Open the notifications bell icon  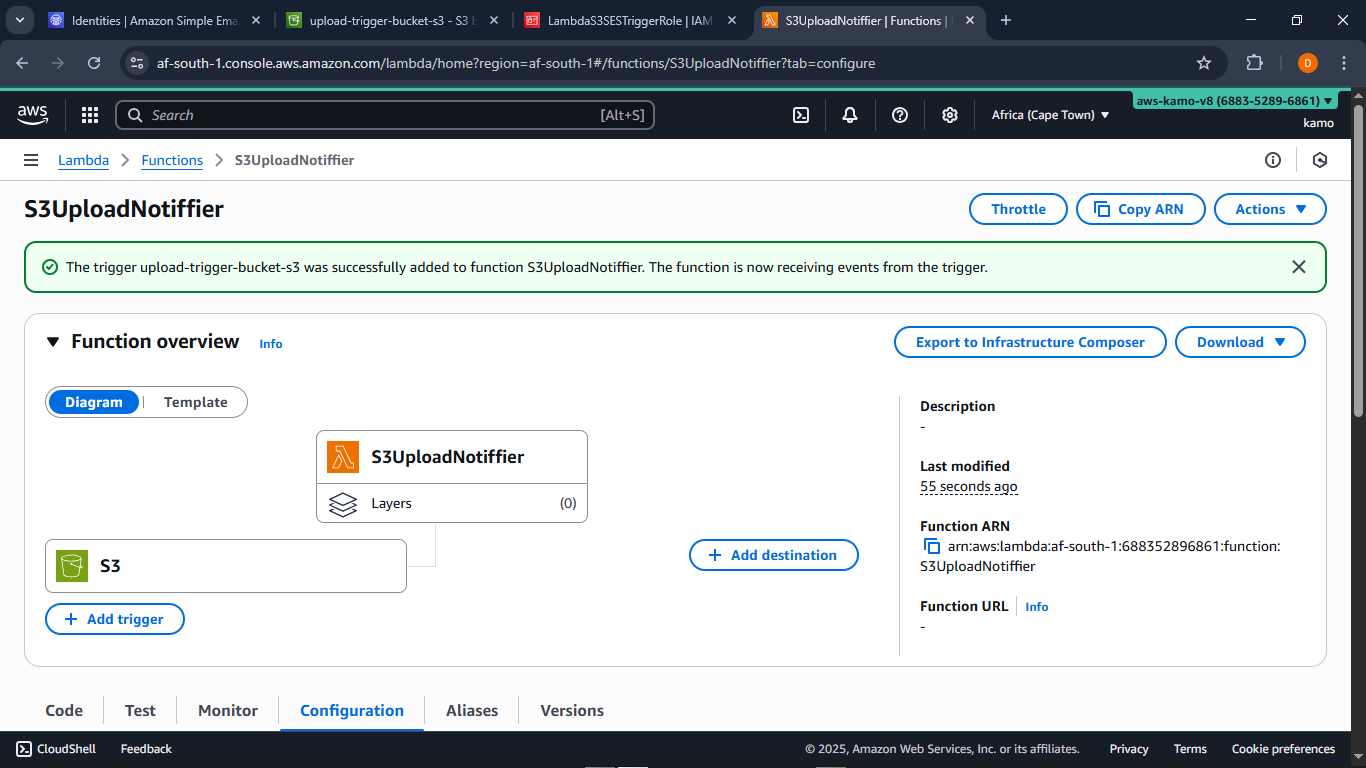[849, 115]
